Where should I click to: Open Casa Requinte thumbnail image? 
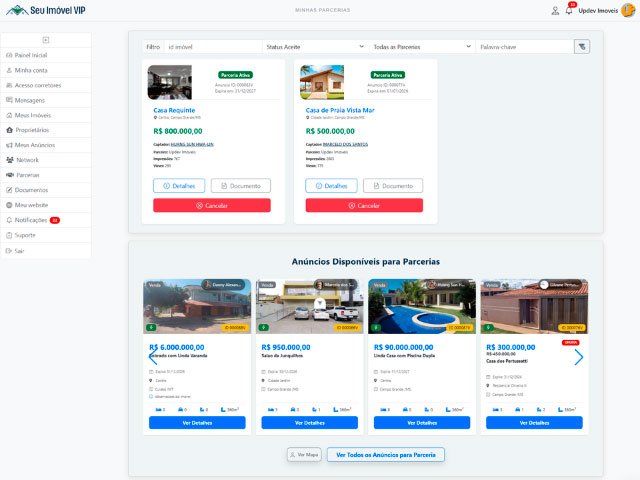(x=169, y=82)
